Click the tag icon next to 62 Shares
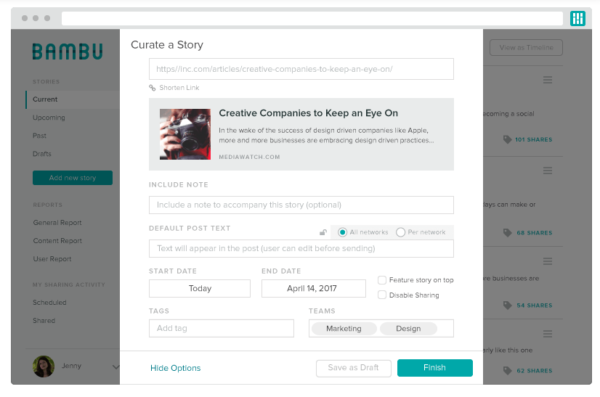This screenshot has width=600, height=397. point(507,370)
